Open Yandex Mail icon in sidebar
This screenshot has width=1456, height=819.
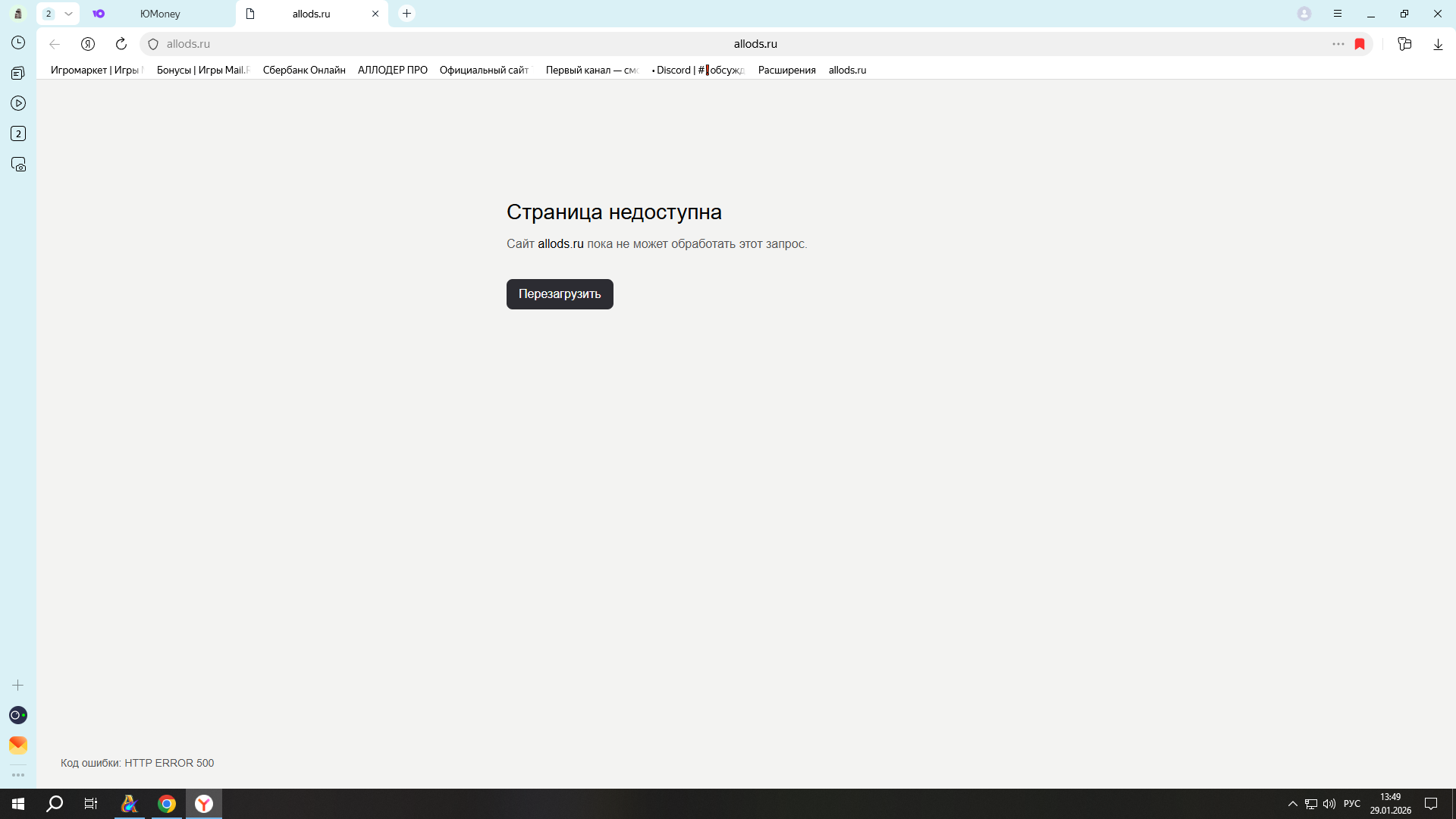coord(18,745)
